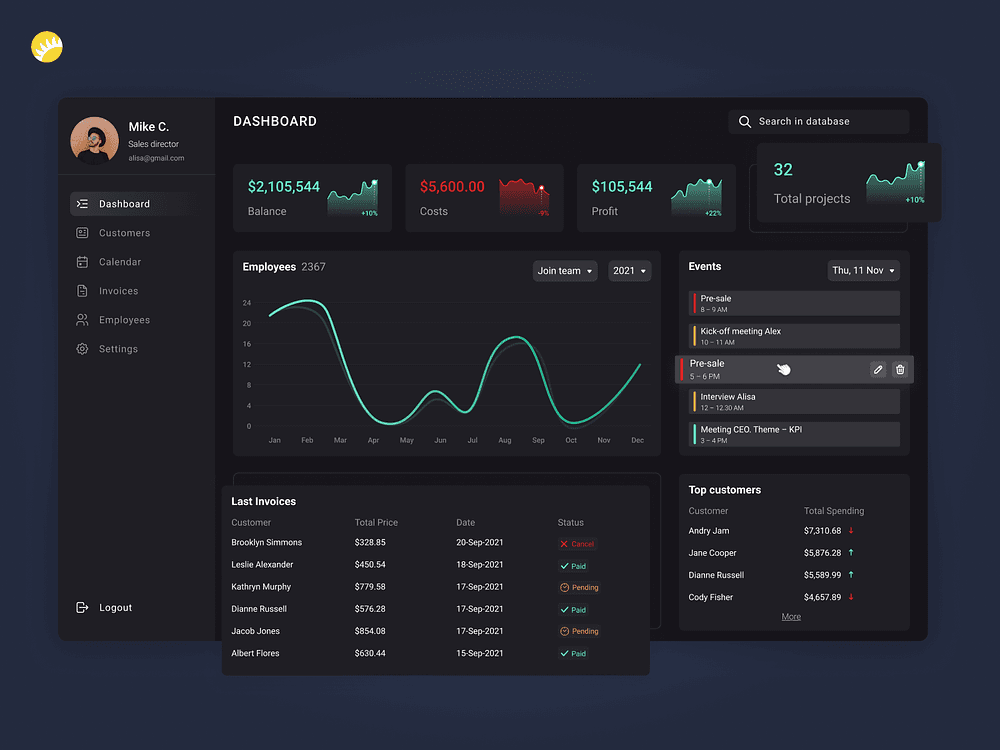Click Mike C. profile avatar
1000x750 pixels.
95,141
